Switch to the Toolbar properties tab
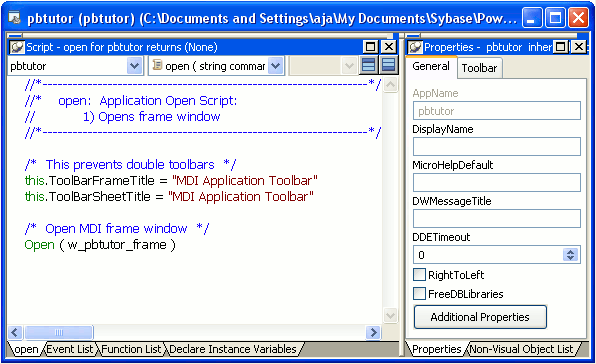The image size is (596, 364). 479,68
